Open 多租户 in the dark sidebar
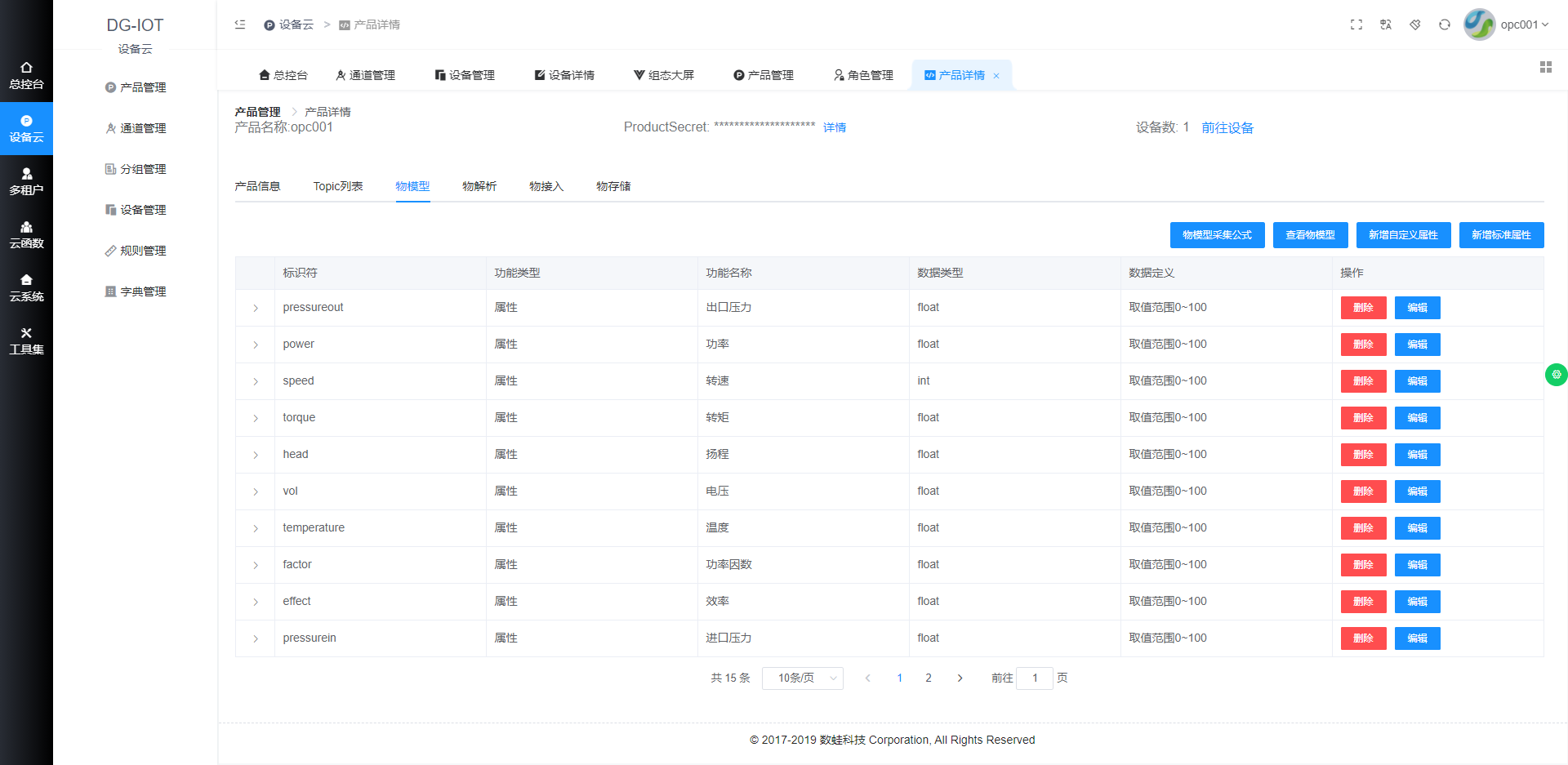This screenshot has height=765, width=1568. pos(26,182)
